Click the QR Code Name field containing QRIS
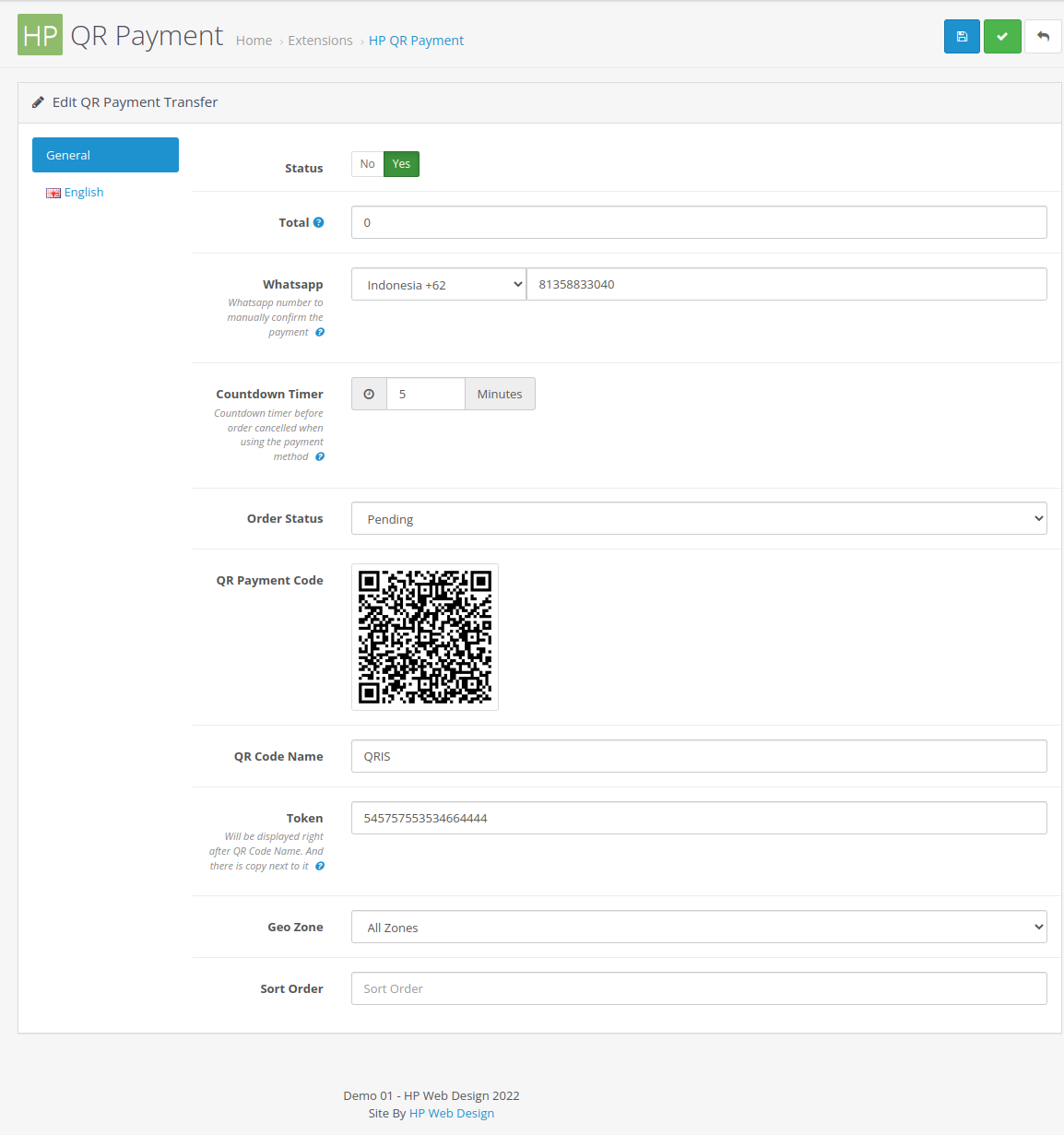The image size is (1064, 1135). (x=699, y=756)
